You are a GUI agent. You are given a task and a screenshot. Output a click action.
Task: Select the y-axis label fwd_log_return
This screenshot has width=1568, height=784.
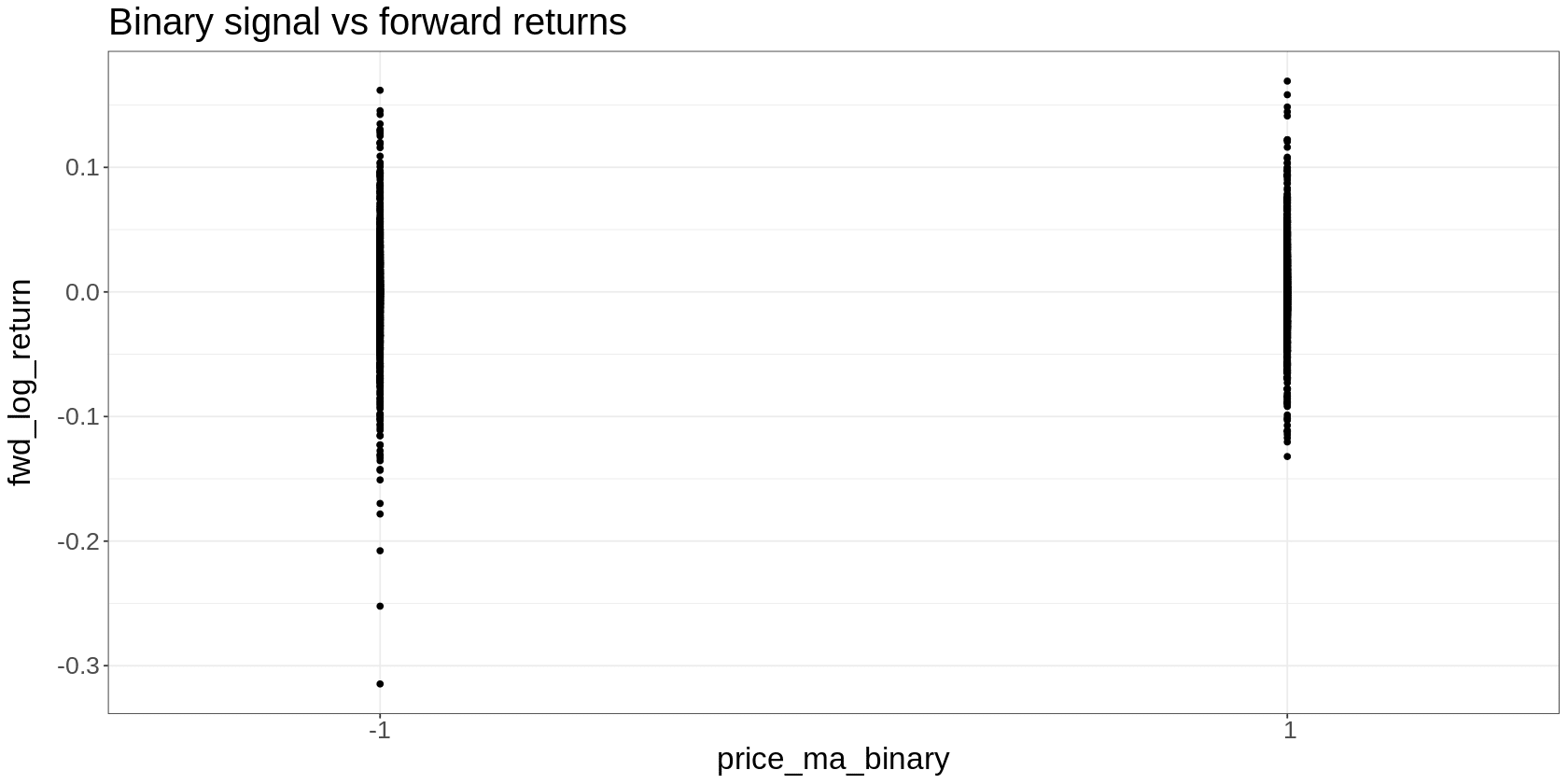(x=20, y=382)
